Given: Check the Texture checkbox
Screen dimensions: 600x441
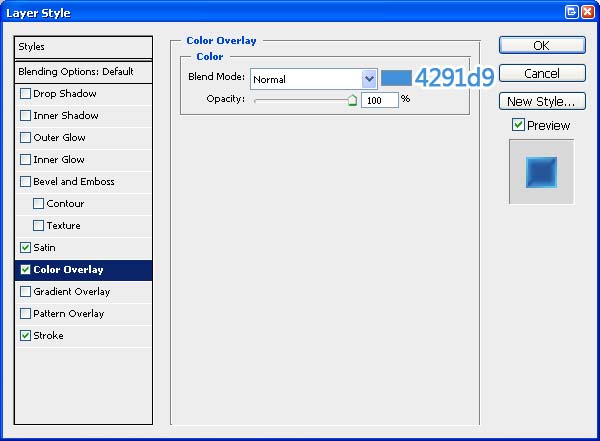Looking at the screenshot, I should (x=38, y=225).
